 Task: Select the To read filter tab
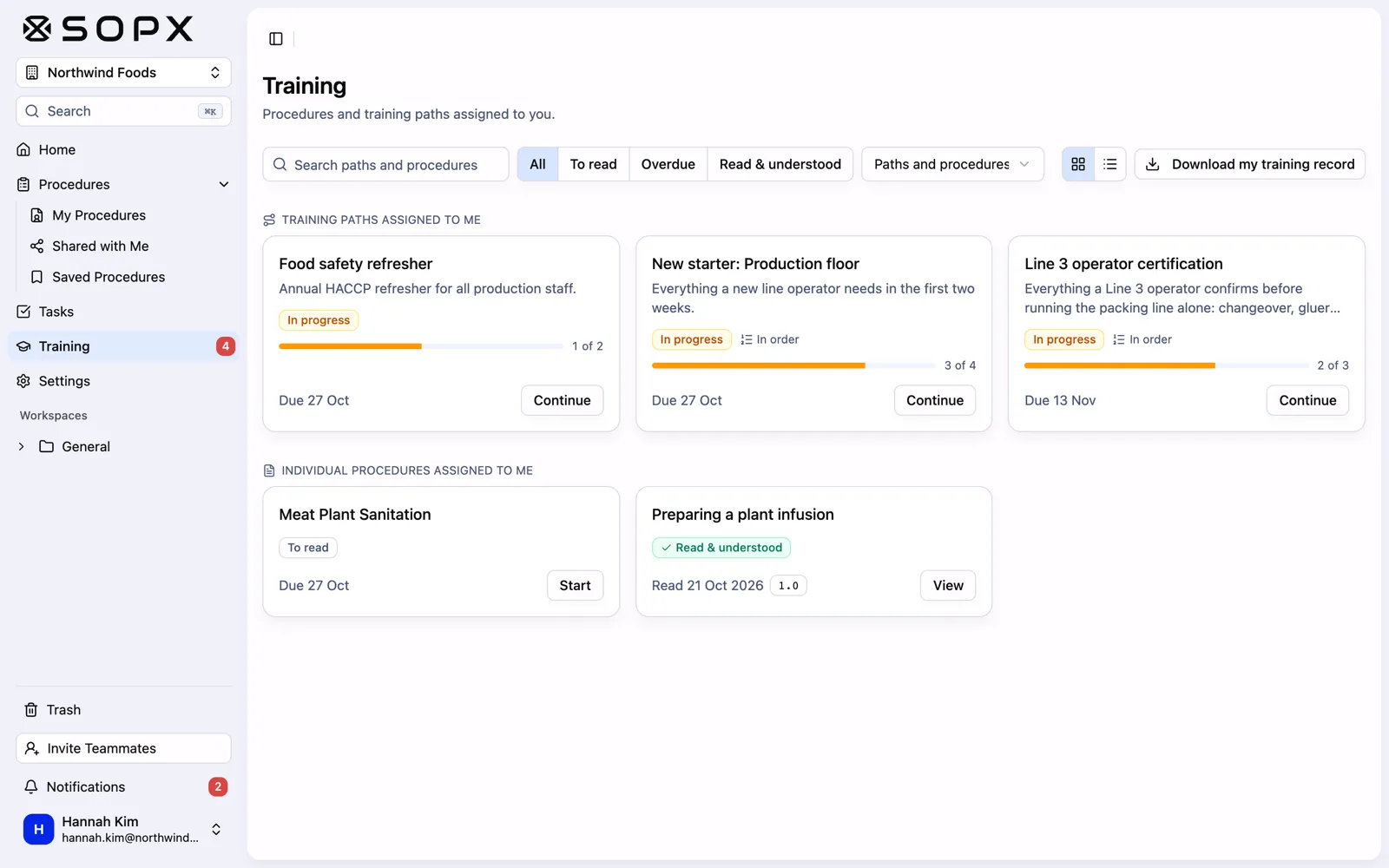pos(593,164)
